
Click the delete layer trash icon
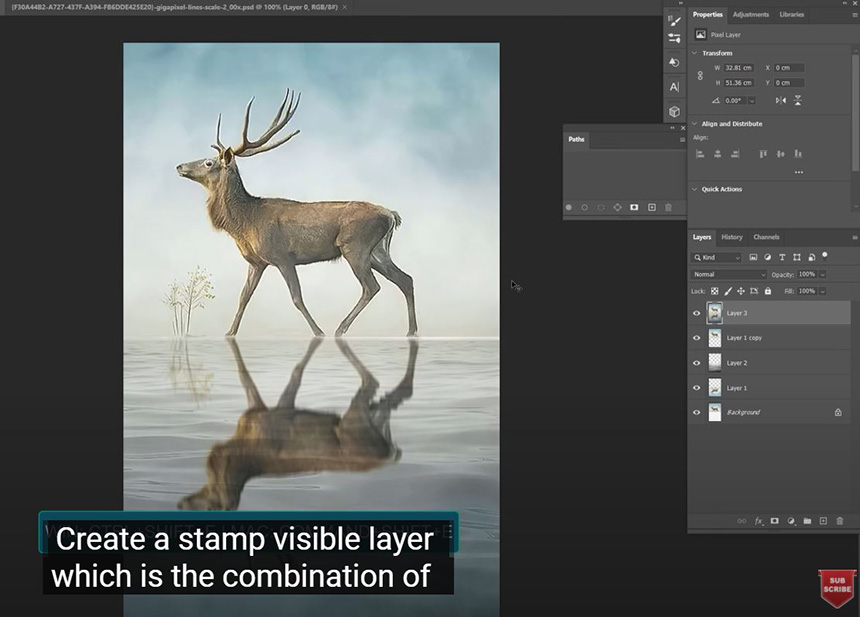[x=839, y=521]
